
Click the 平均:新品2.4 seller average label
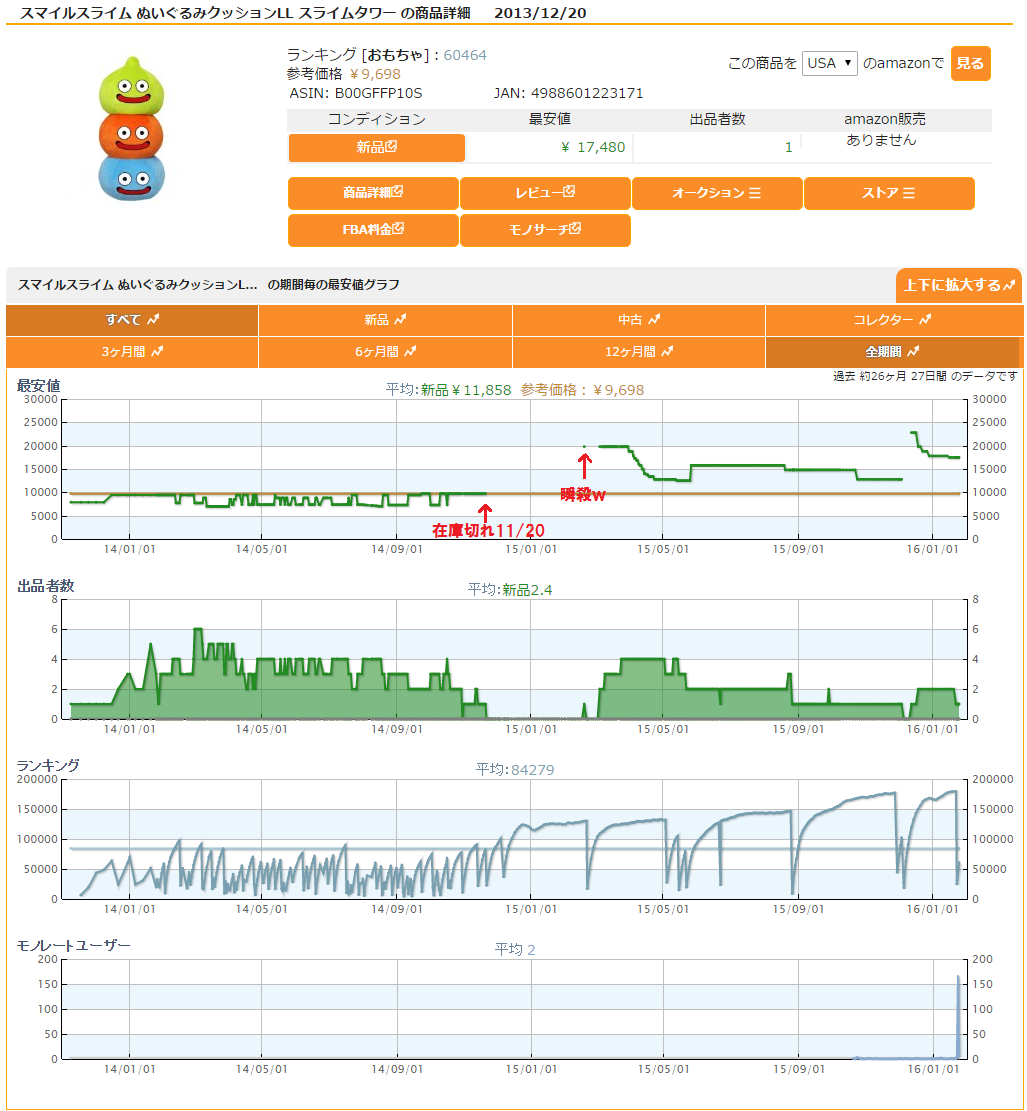tap(510, 590)
